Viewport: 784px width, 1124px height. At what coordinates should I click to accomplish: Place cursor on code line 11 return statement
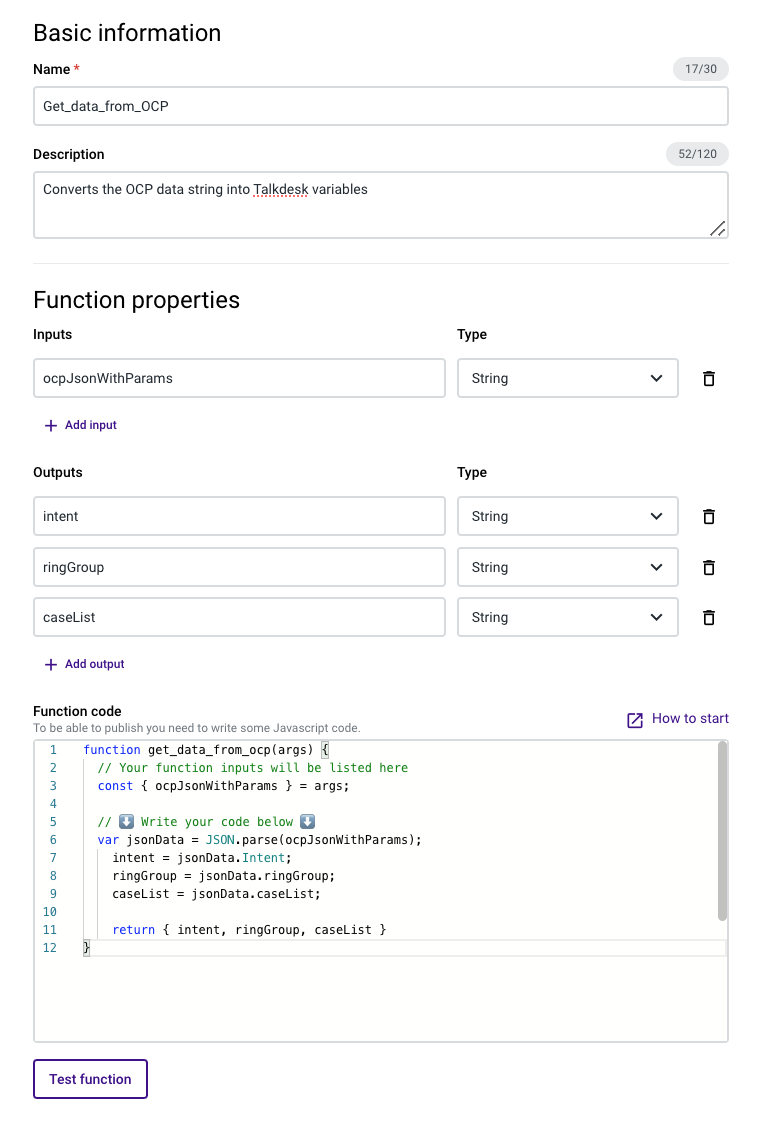(249, 930)
